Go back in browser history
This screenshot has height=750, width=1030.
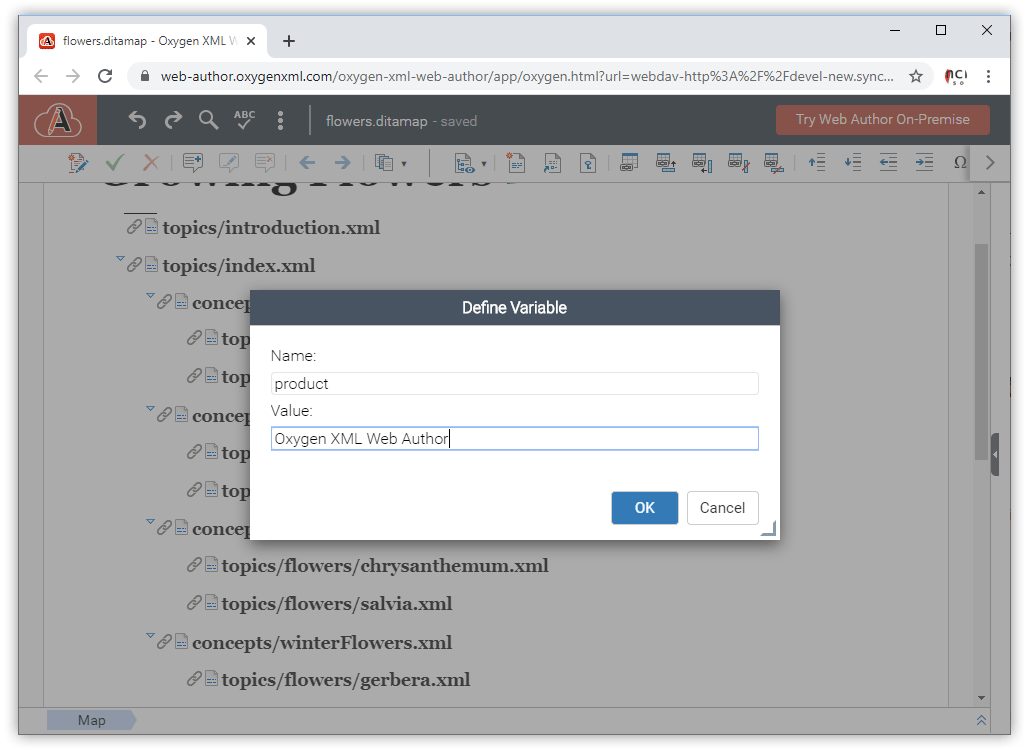click(x=41, y=76)
